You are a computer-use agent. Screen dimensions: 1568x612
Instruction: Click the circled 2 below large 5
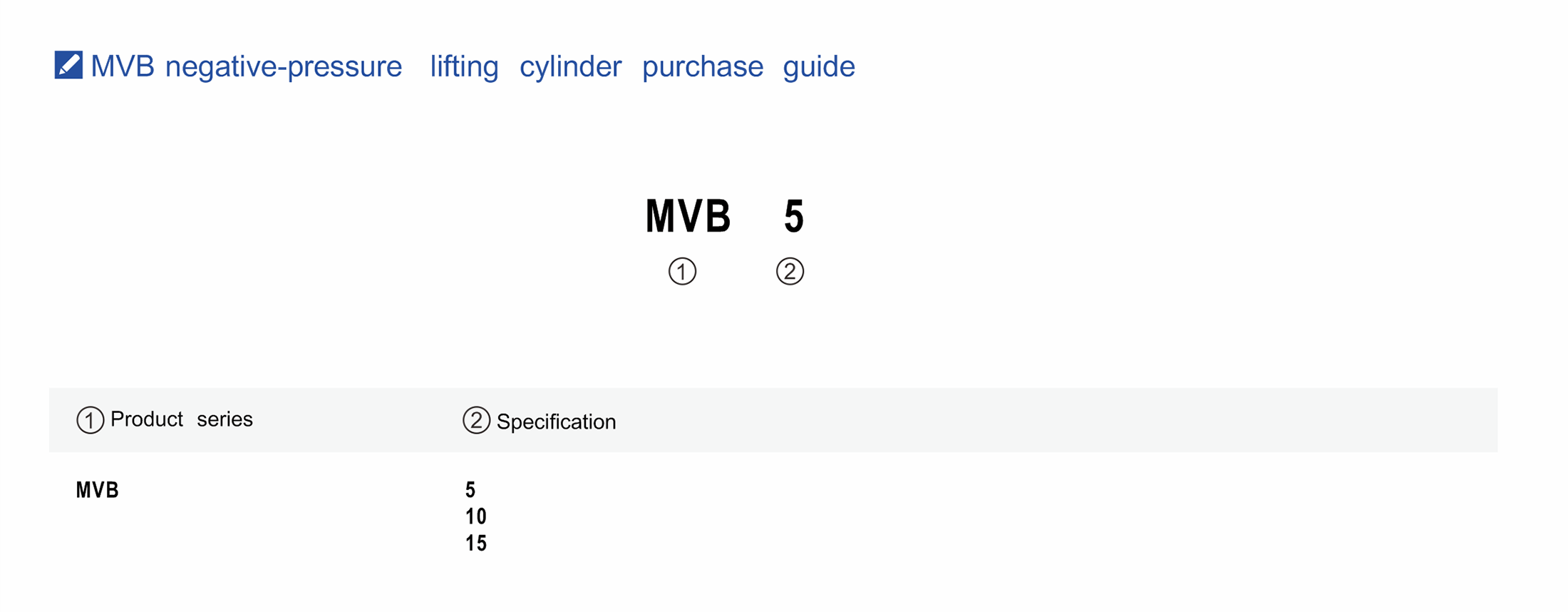(790, 272)
